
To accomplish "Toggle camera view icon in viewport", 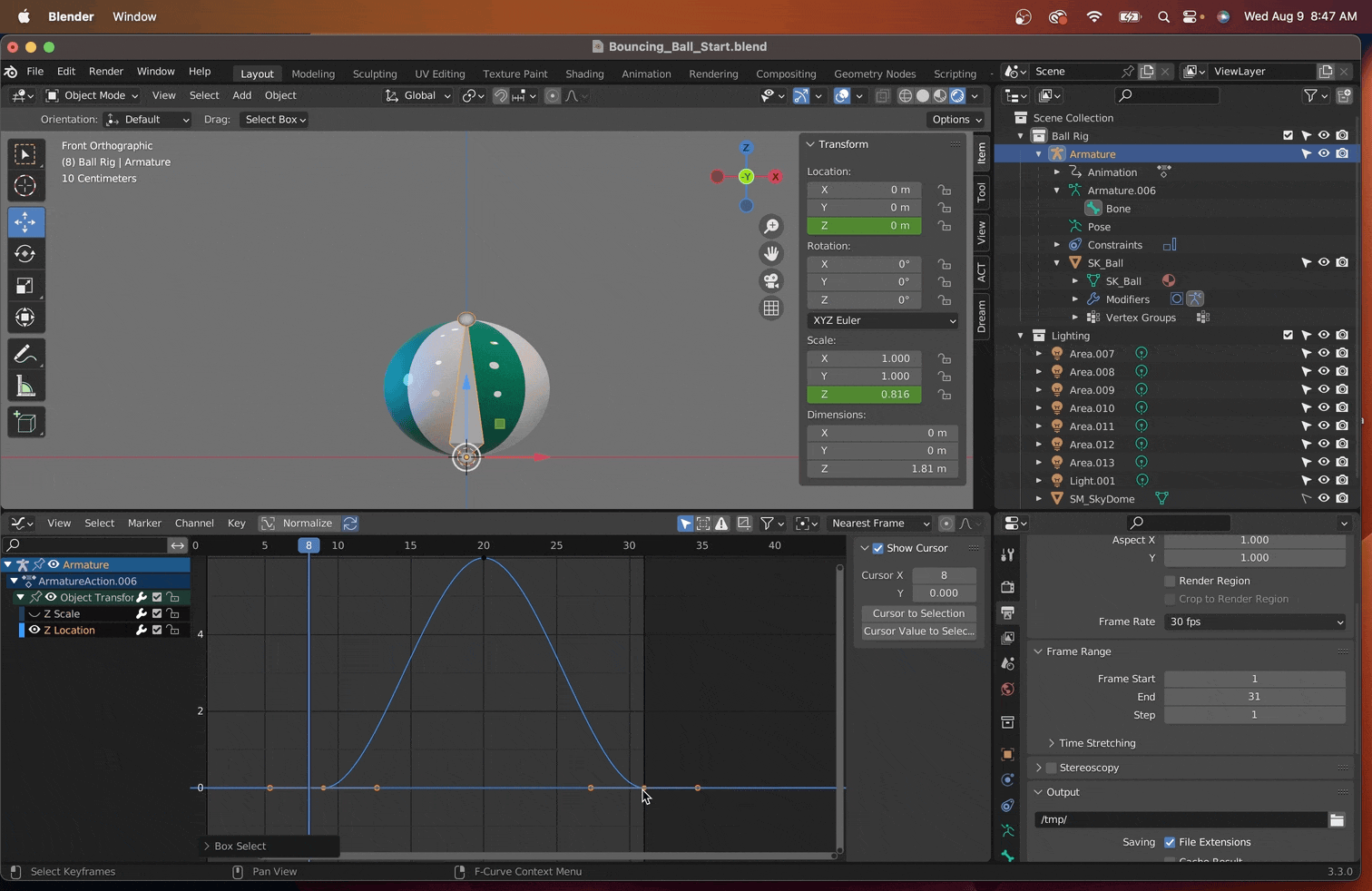I will pyautogui.click(x=771, y=280).
